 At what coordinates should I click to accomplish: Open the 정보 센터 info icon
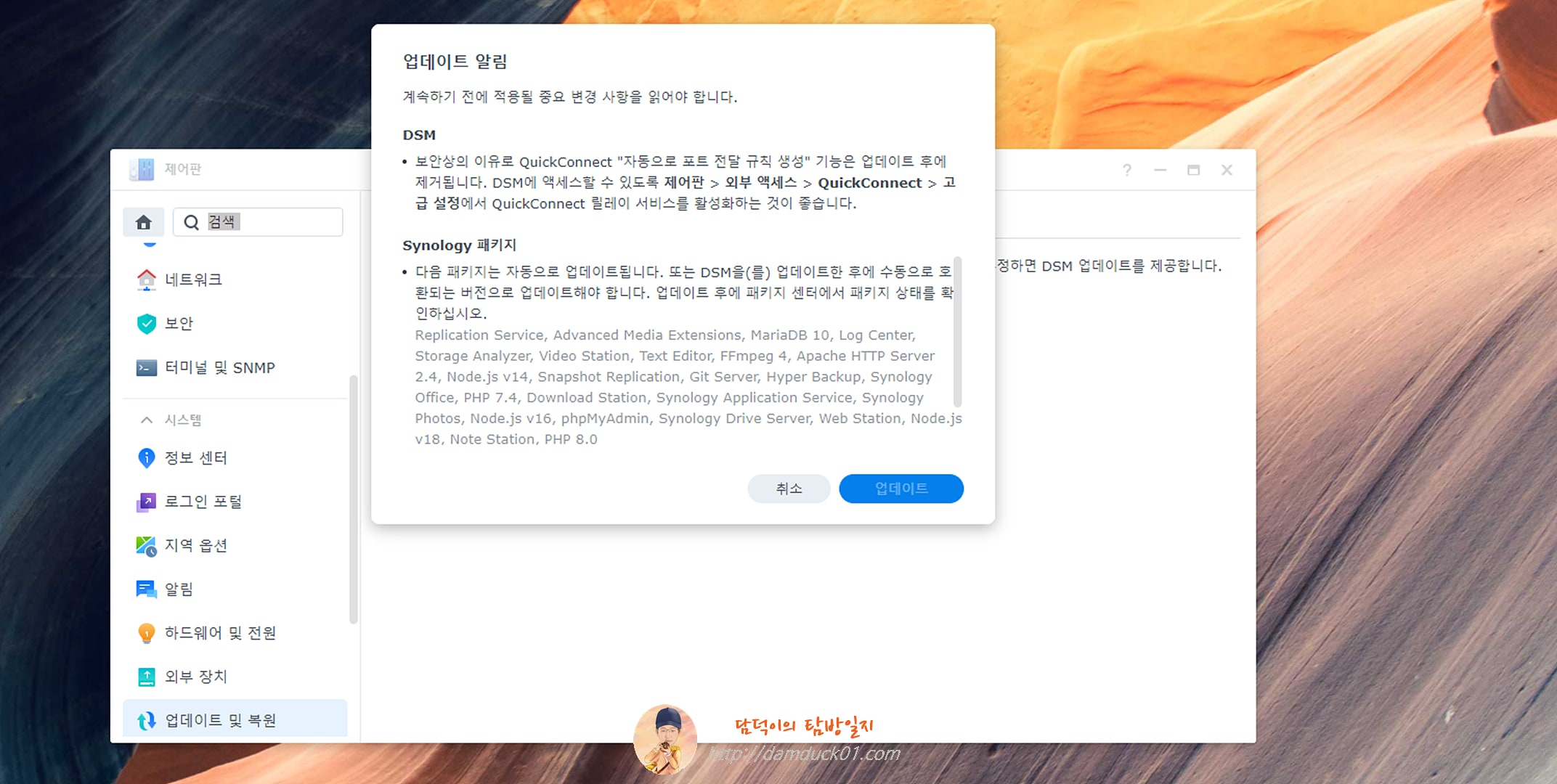coord(147,458)
